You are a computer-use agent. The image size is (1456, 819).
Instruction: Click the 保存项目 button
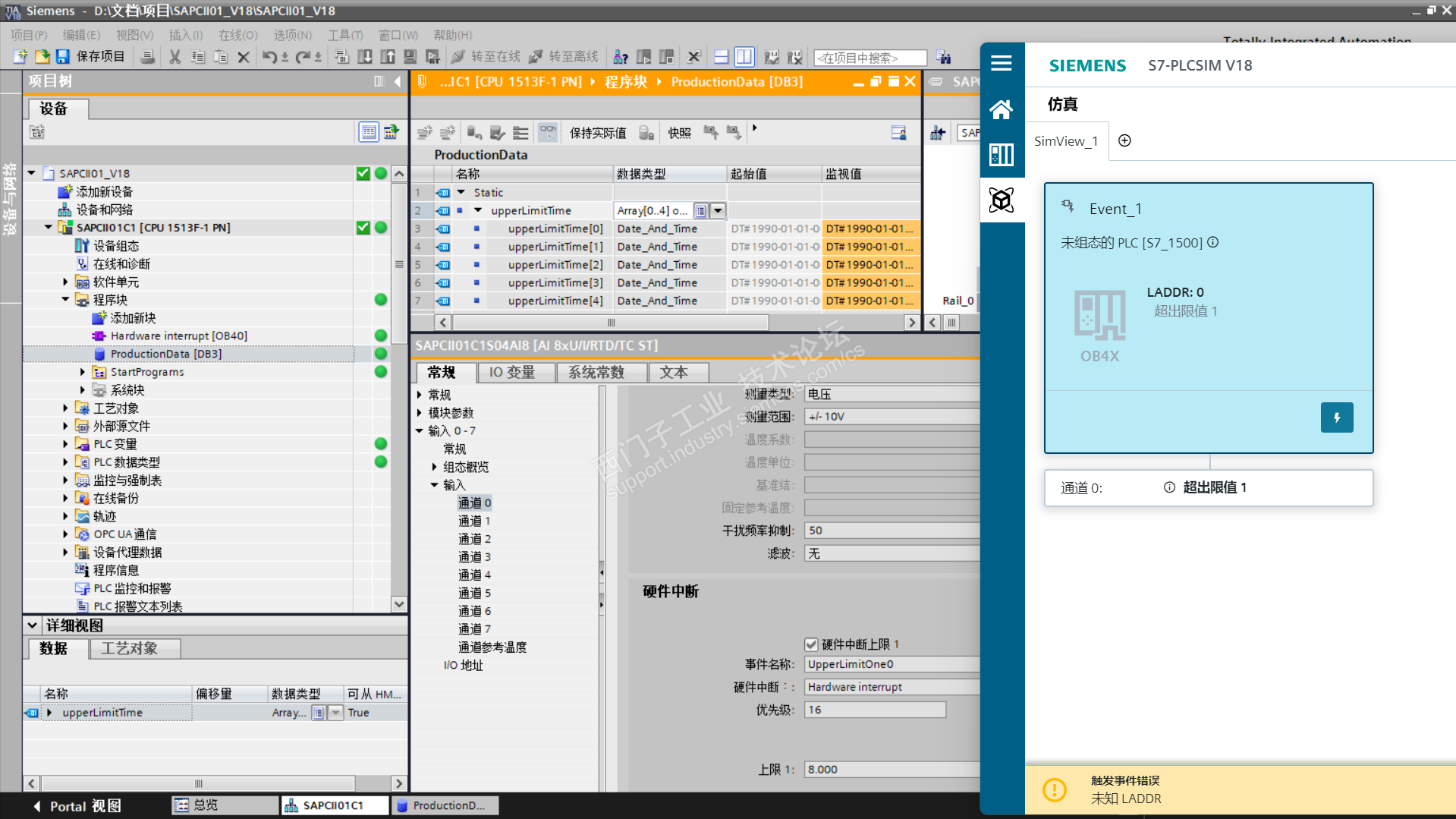coord(90,57)
